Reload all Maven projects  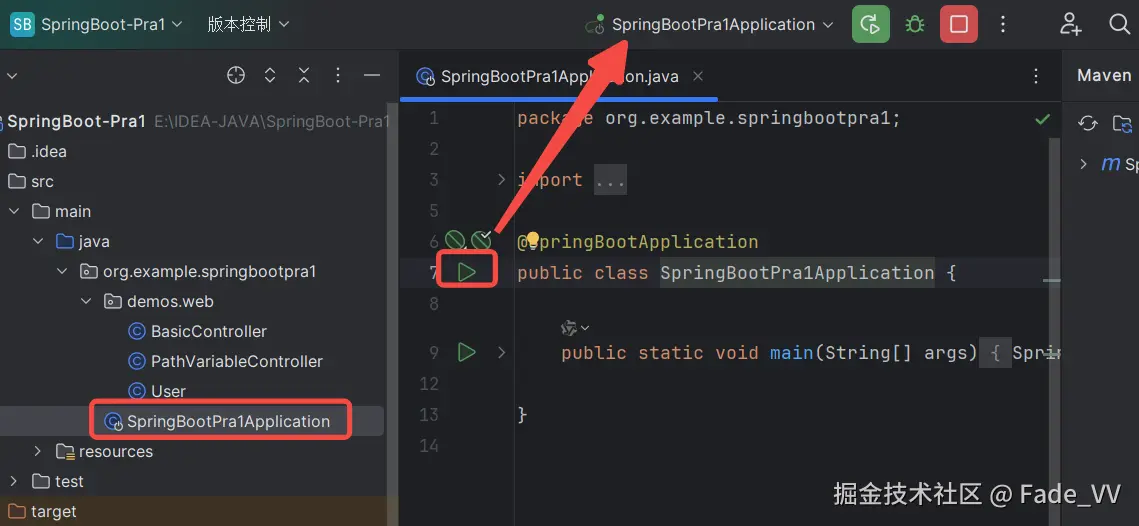(1087, 124)
